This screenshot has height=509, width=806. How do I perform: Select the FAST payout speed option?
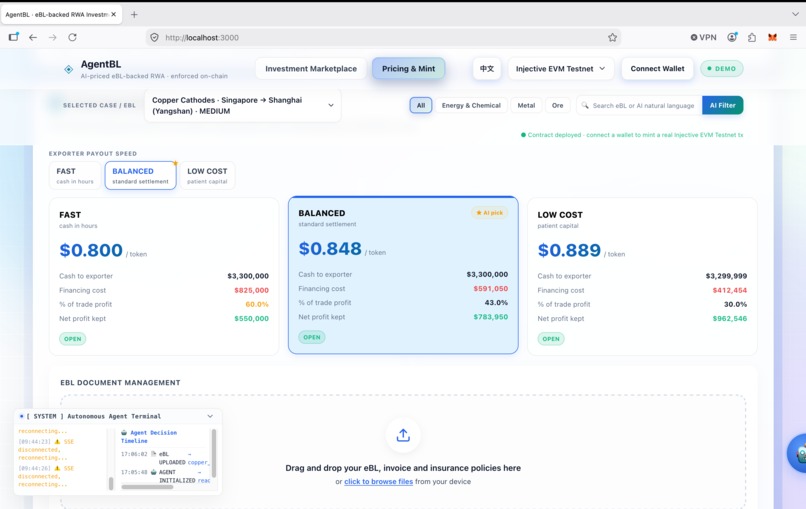click(75, 175)
